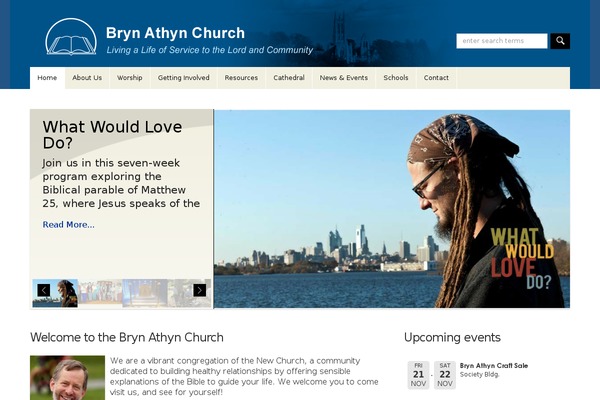600x400 pixels.
Task: Click the Living a Life of Service tagline
Action: click(210, 50)
